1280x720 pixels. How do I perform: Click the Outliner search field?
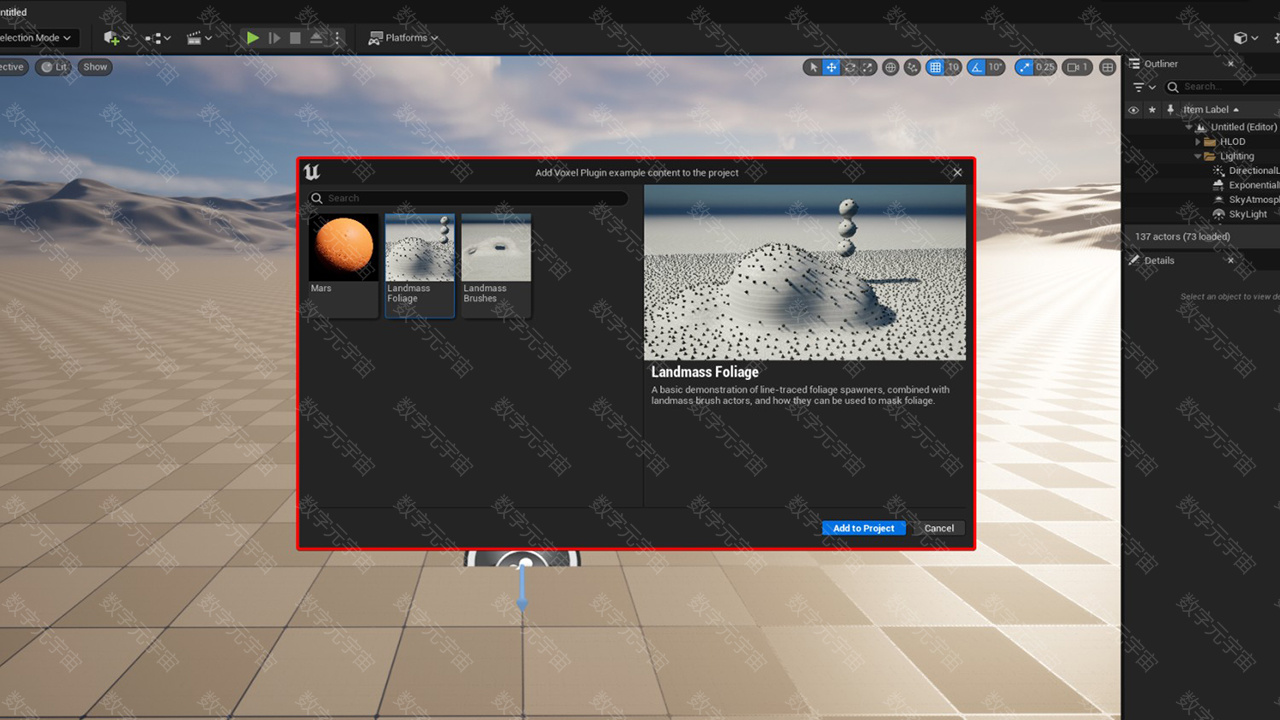coord(1223,87)
